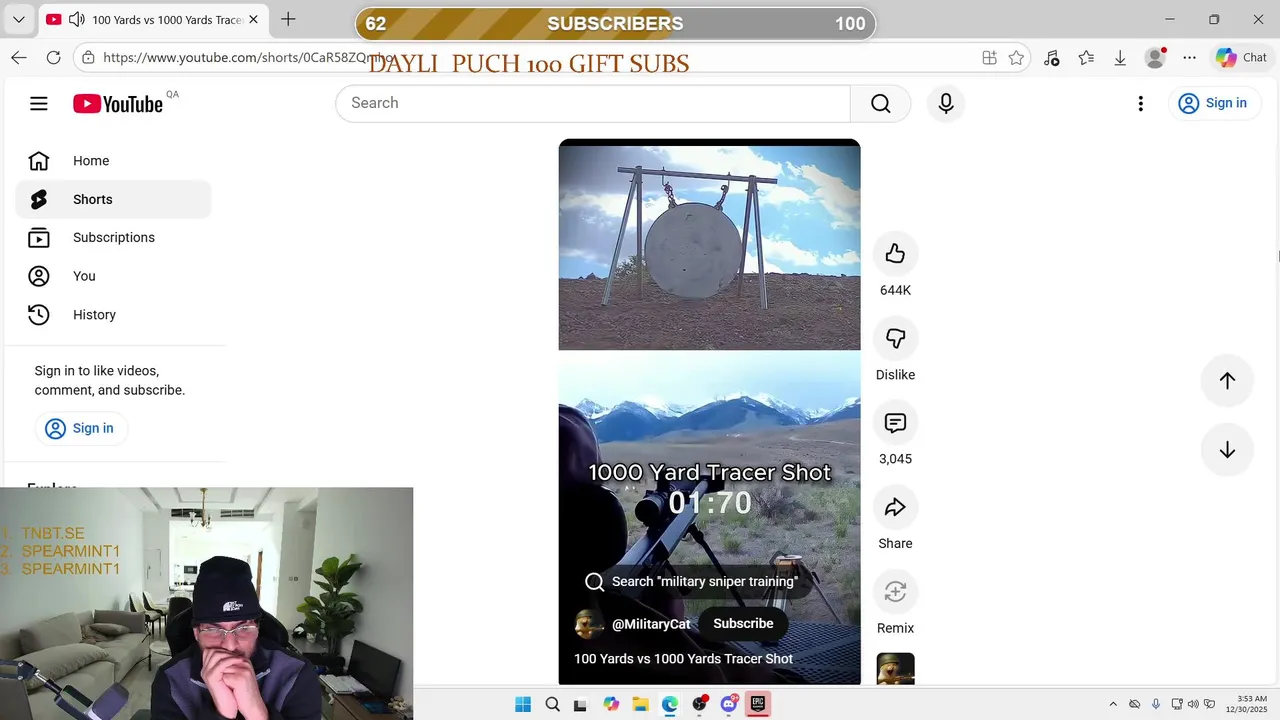
Task: Click the address bar URL
Action: coord(248,58)
